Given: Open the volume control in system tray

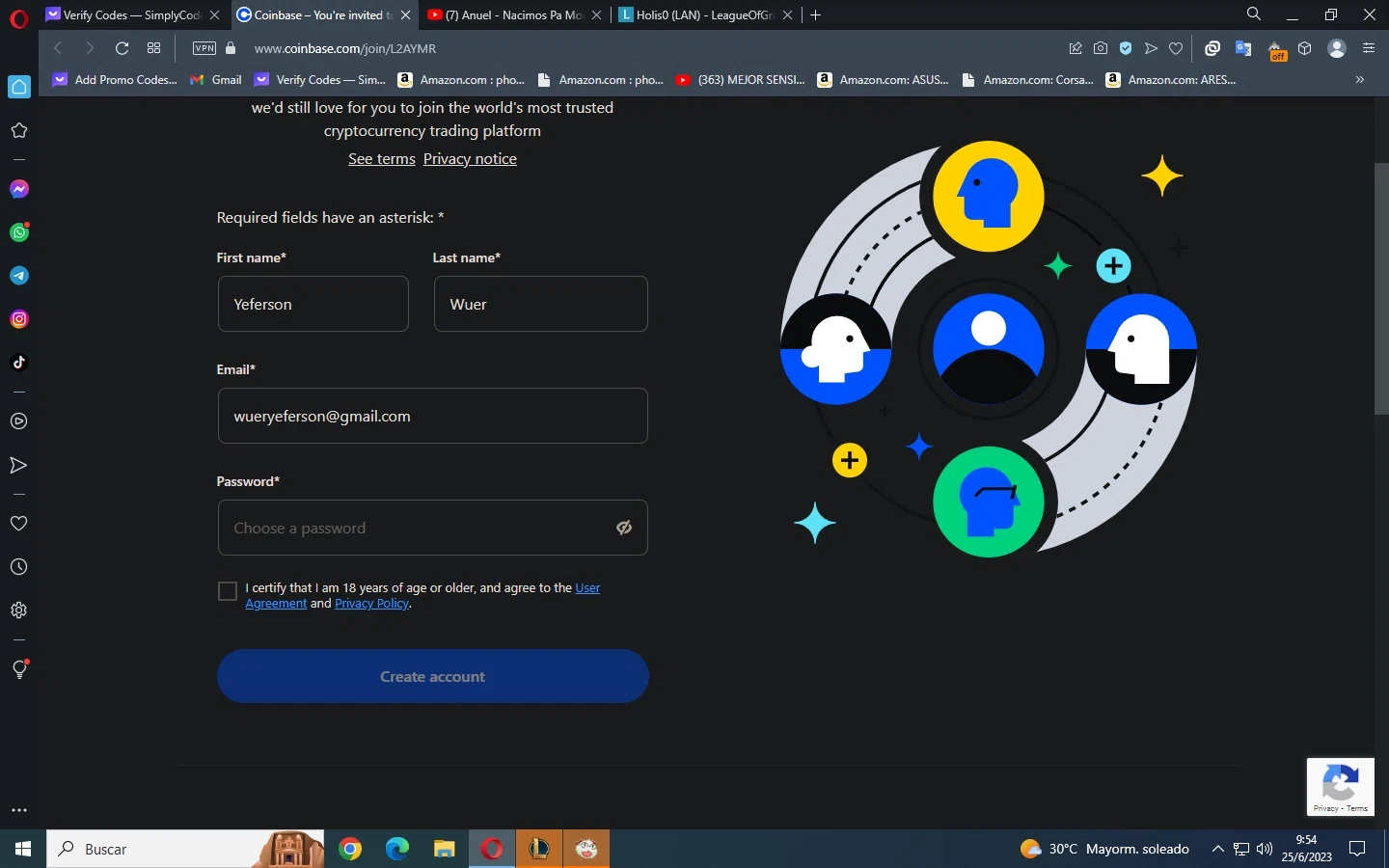Looking at the screenshot, I should tap(1265, 849).
